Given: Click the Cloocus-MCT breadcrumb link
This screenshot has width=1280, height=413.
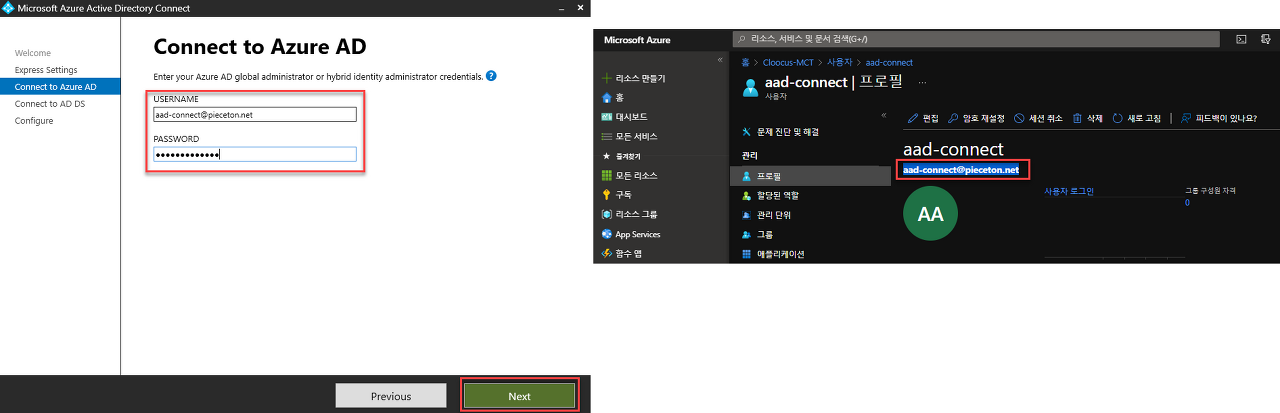Looking at the screenshot, I should pyautogui.click(x=788, y=62).
